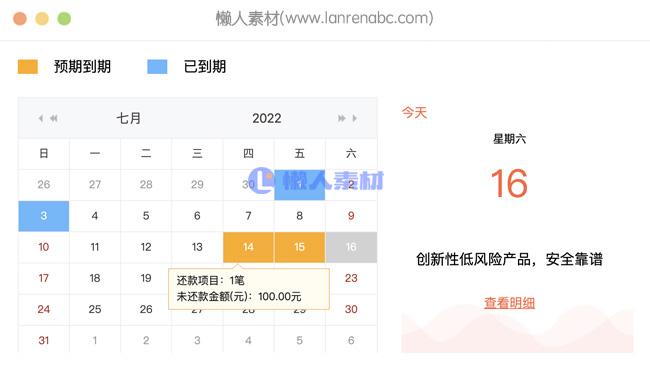Select the 2022 year header
Image resolution: width=650 pixels, height=374 pixels.
pos(267,118)
